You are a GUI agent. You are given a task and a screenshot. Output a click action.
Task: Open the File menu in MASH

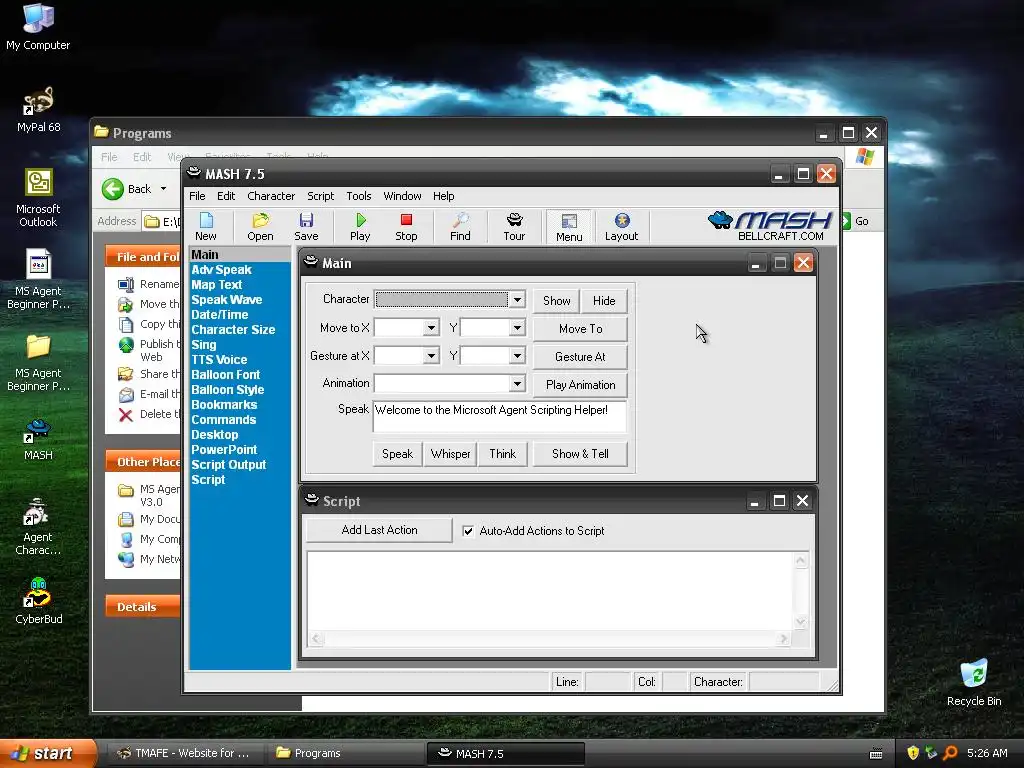[197, 196]
